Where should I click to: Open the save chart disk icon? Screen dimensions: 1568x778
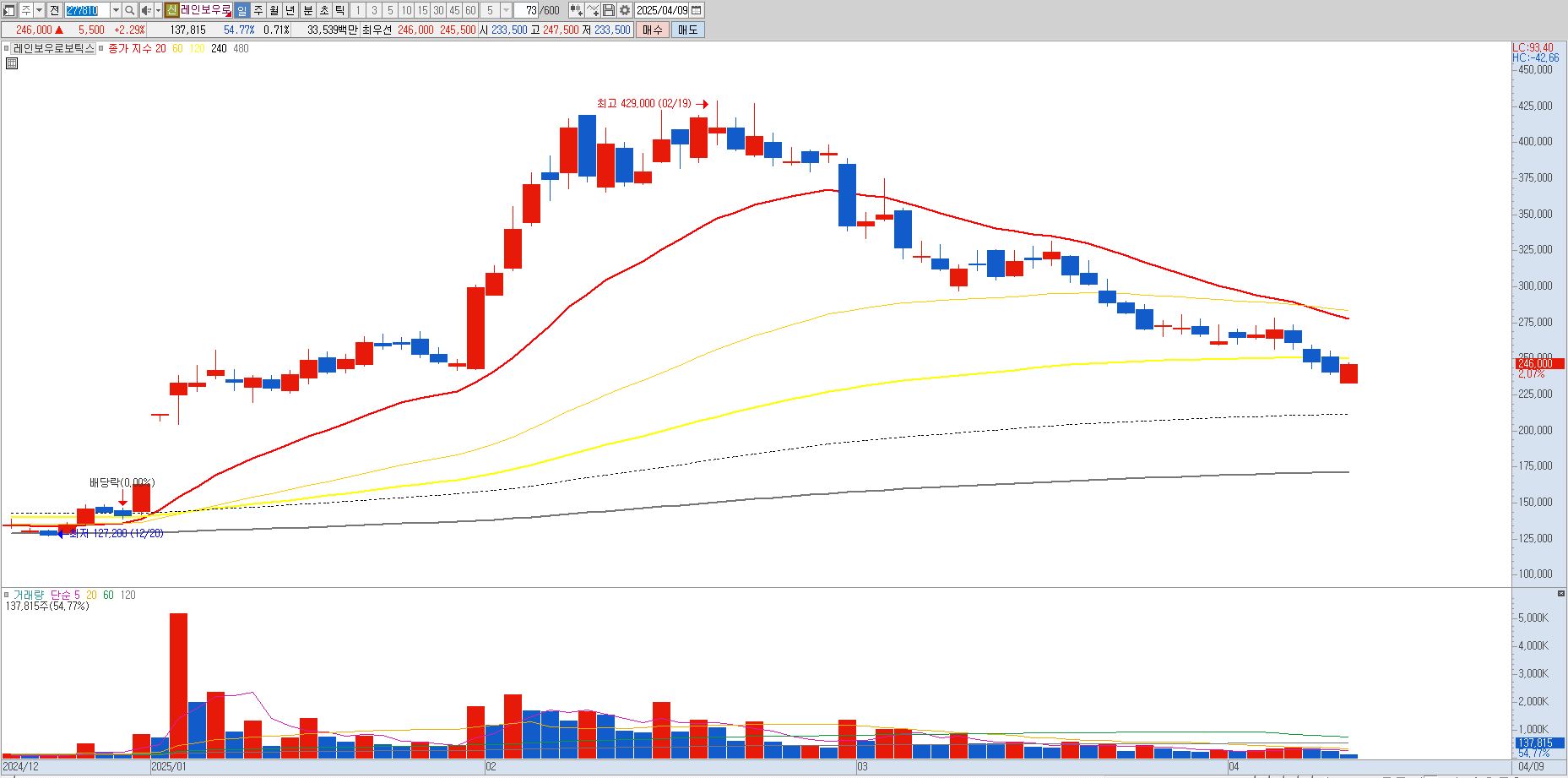coord(608,10)
